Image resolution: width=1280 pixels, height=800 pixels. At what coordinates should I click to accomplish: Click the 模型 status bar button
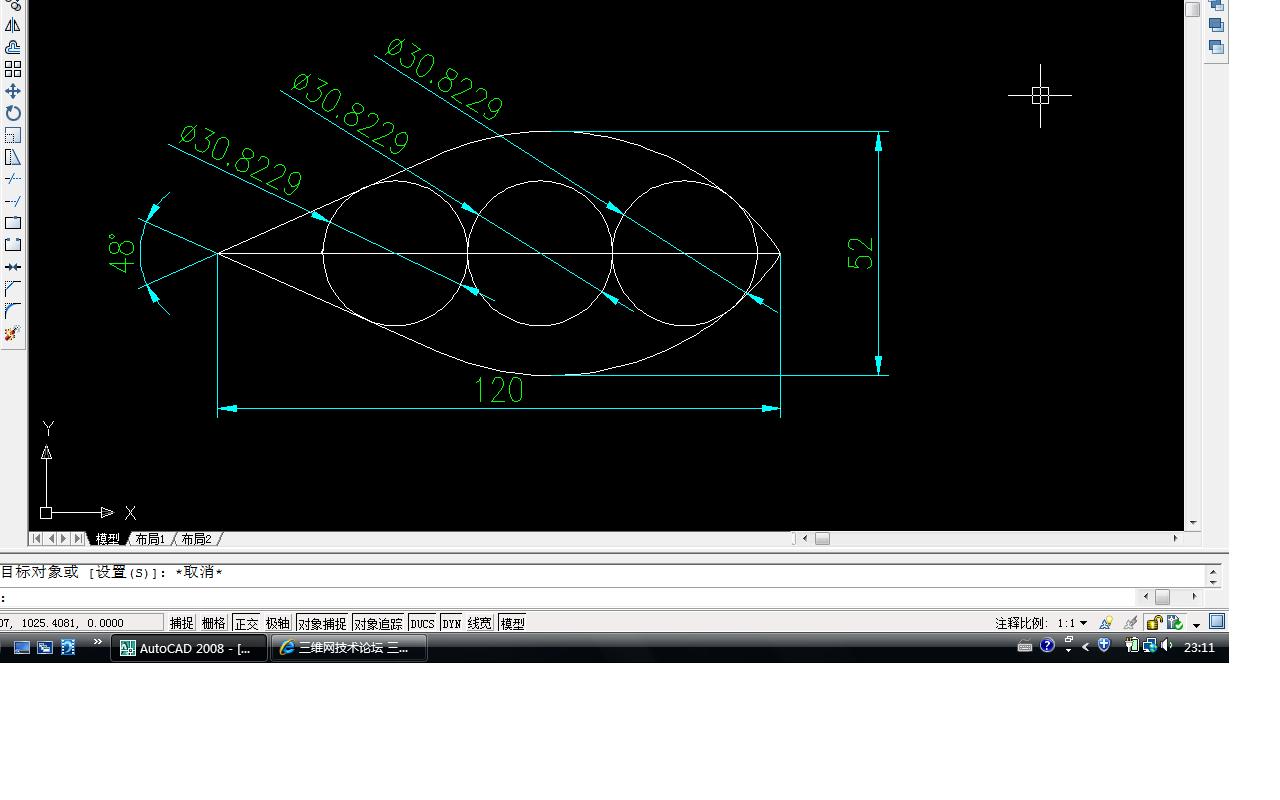[x=512, y=623]
